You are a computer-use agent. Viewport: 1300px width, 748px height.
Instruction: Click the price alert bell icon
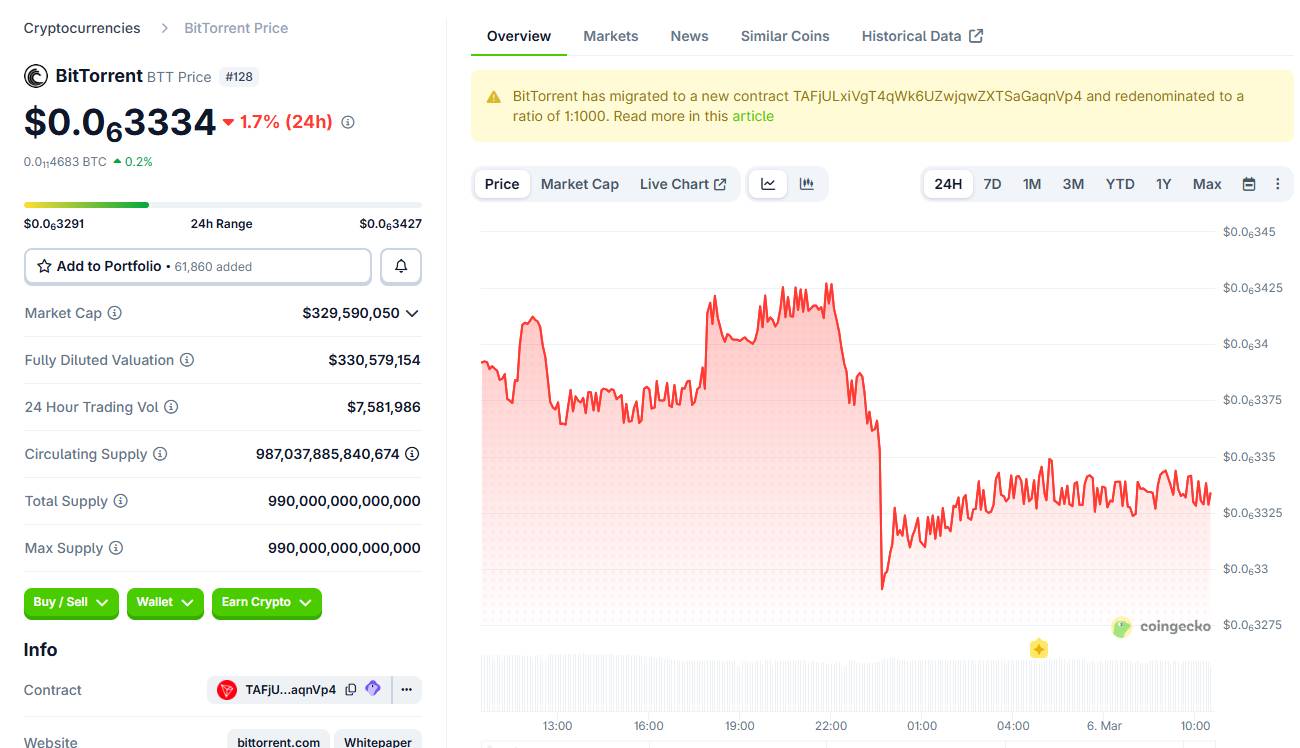point(400,266)
